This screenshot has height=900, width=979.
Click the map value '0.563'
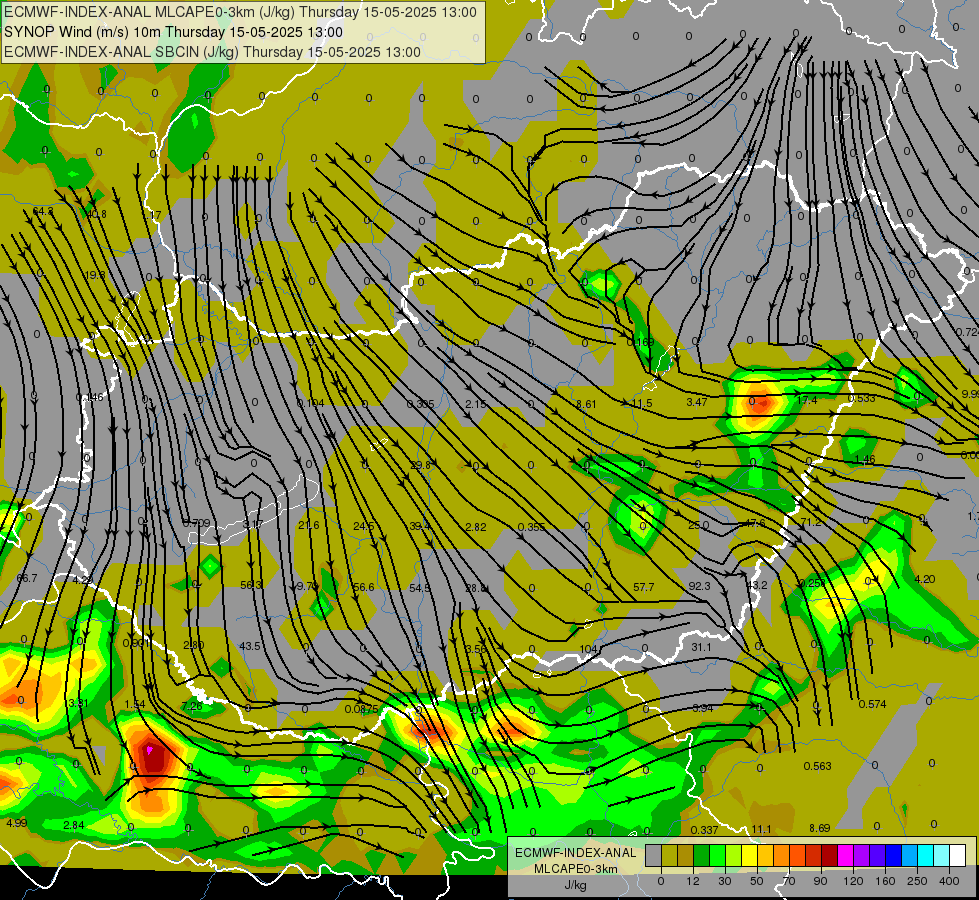point(817,766)
